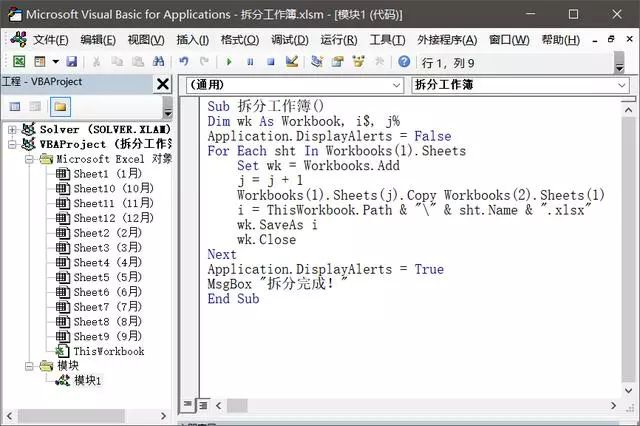Click the Reset stop icon
The width and height of the screenshot is (640, 426).
[x=271, y=62]
